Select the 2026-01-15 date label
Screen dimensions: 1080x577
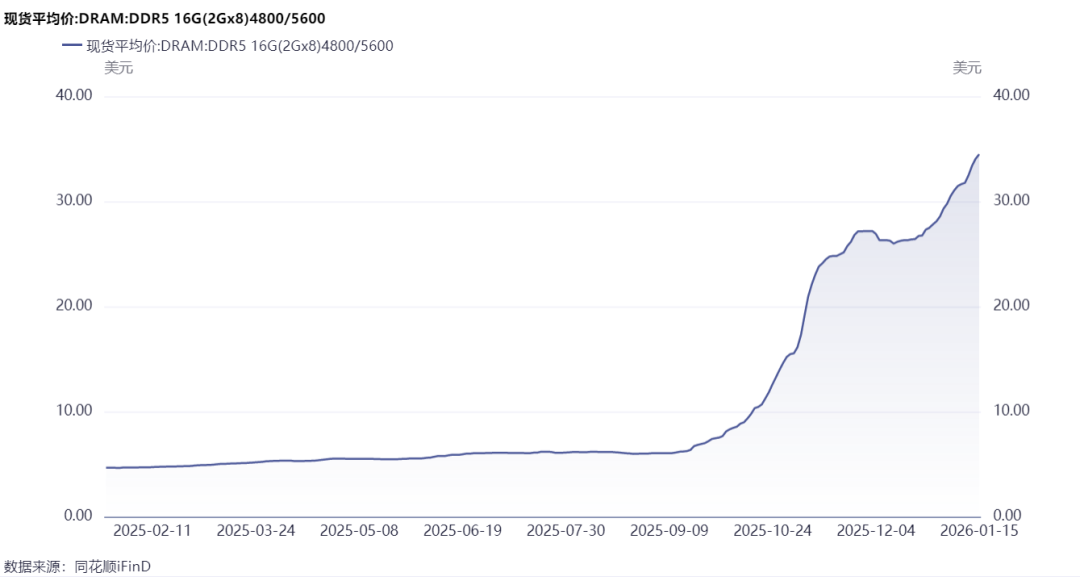coord(979,531)
